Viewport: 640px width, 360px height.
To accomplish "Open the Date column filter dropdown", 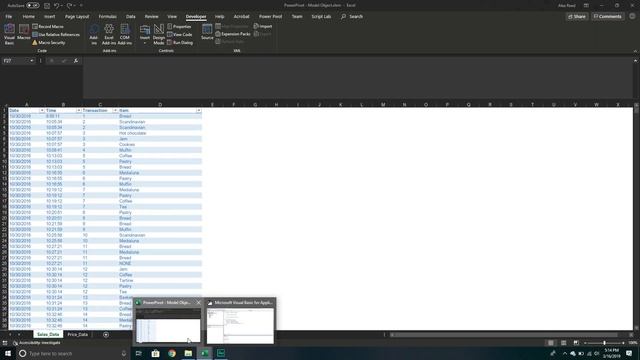I will coord(42,111).
